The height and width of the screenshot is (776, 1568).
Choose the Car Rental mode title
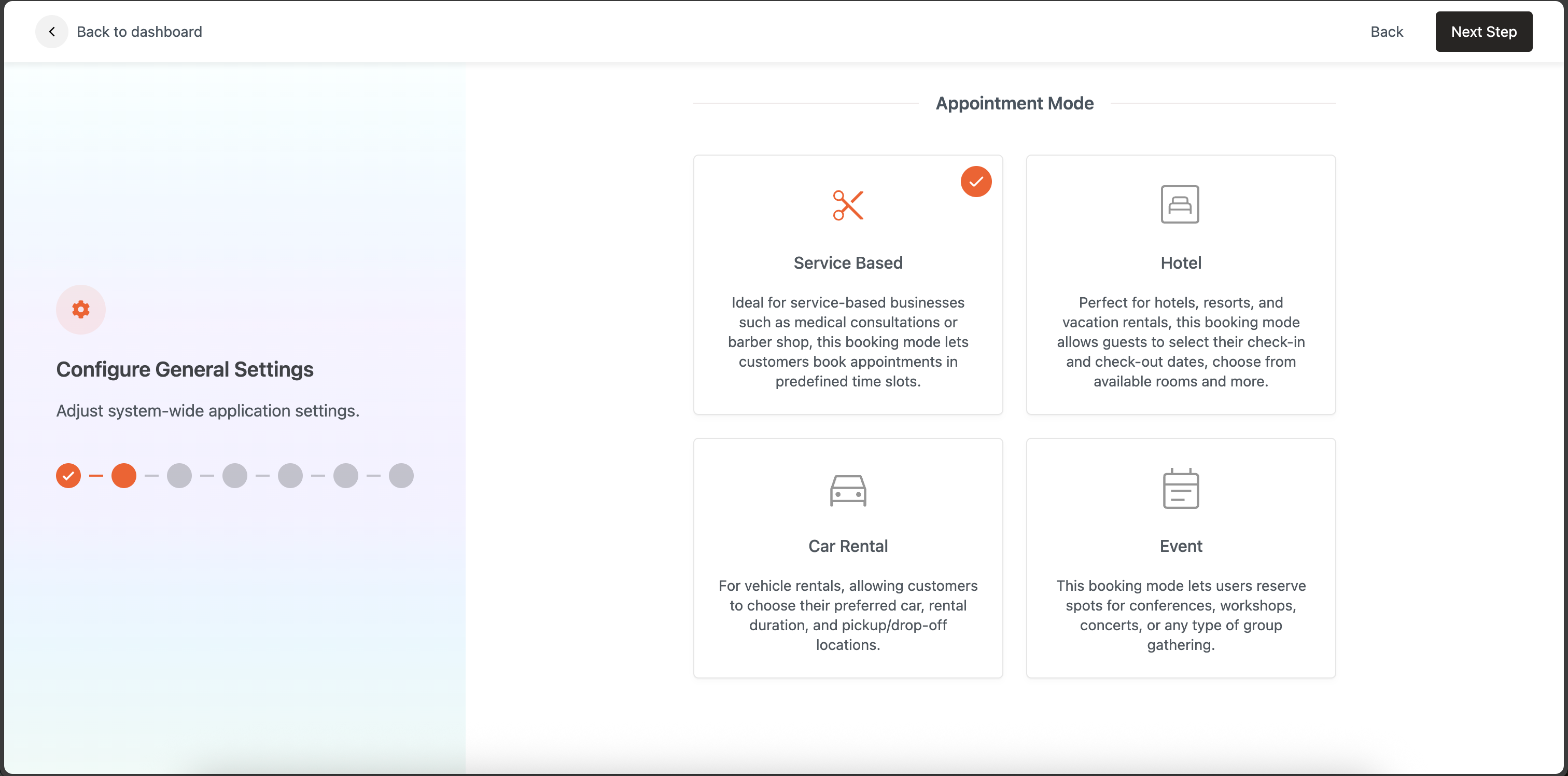coord(848,546)
